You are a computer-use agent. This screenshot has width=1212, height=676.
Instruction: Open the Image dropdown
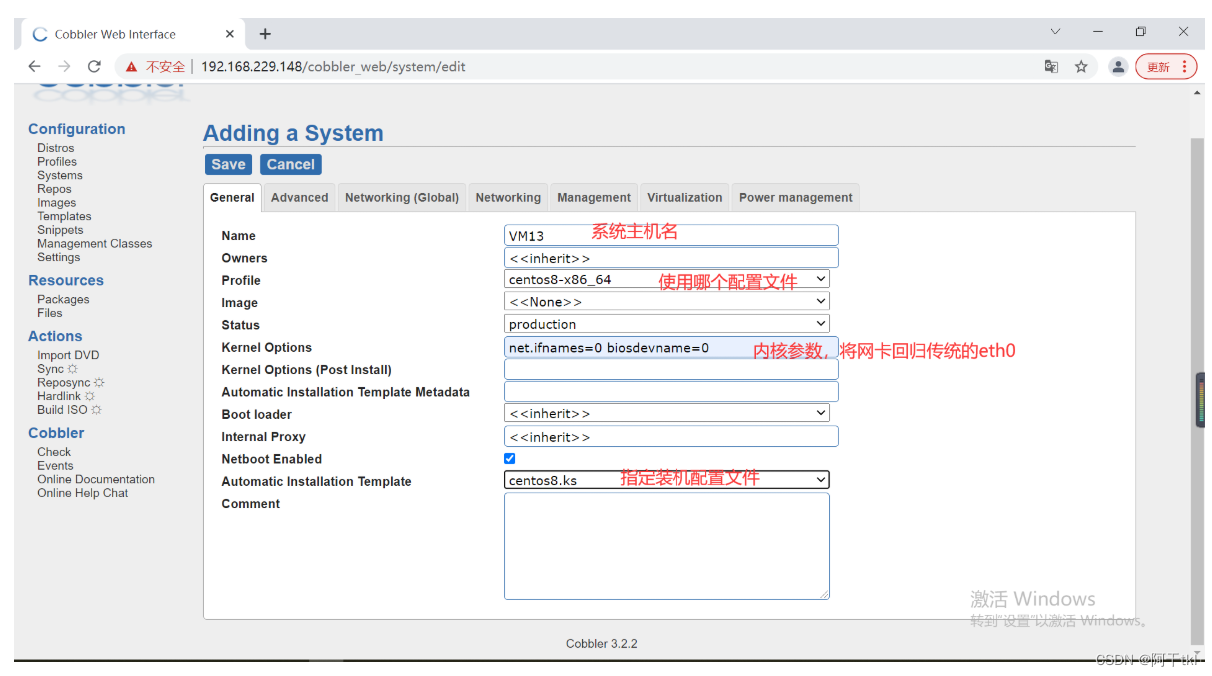pyautogui.click(x=667, y=302)
